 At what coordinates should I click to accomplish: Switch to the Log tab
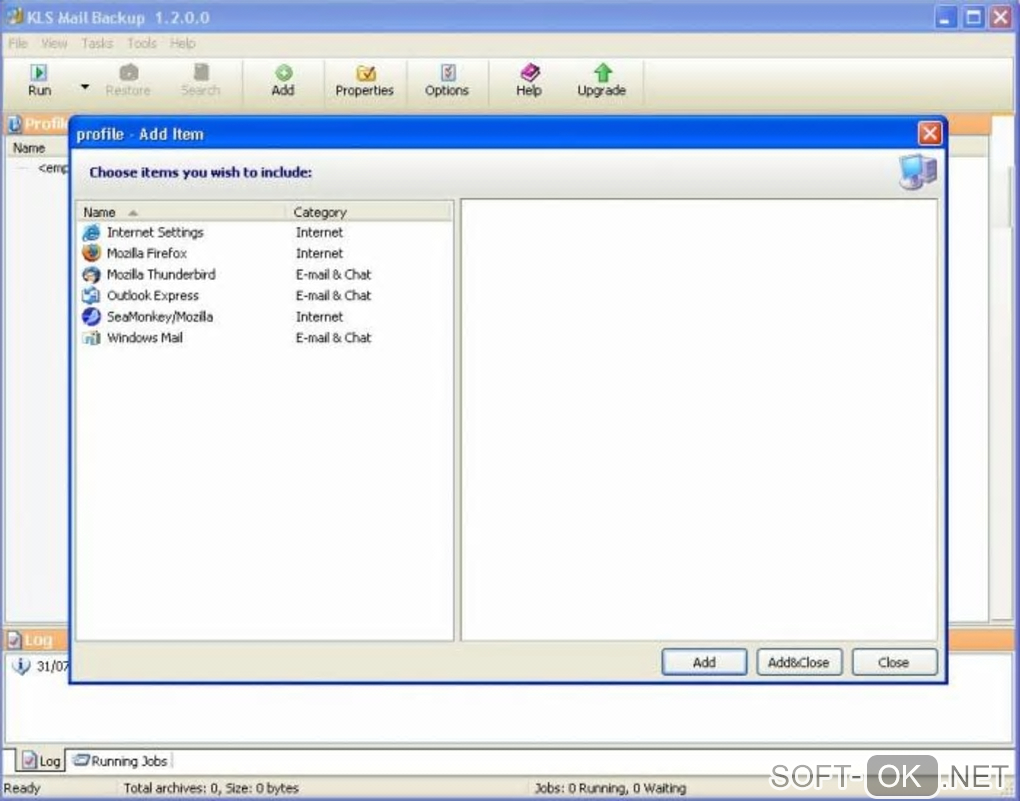[x=42, y=761]
